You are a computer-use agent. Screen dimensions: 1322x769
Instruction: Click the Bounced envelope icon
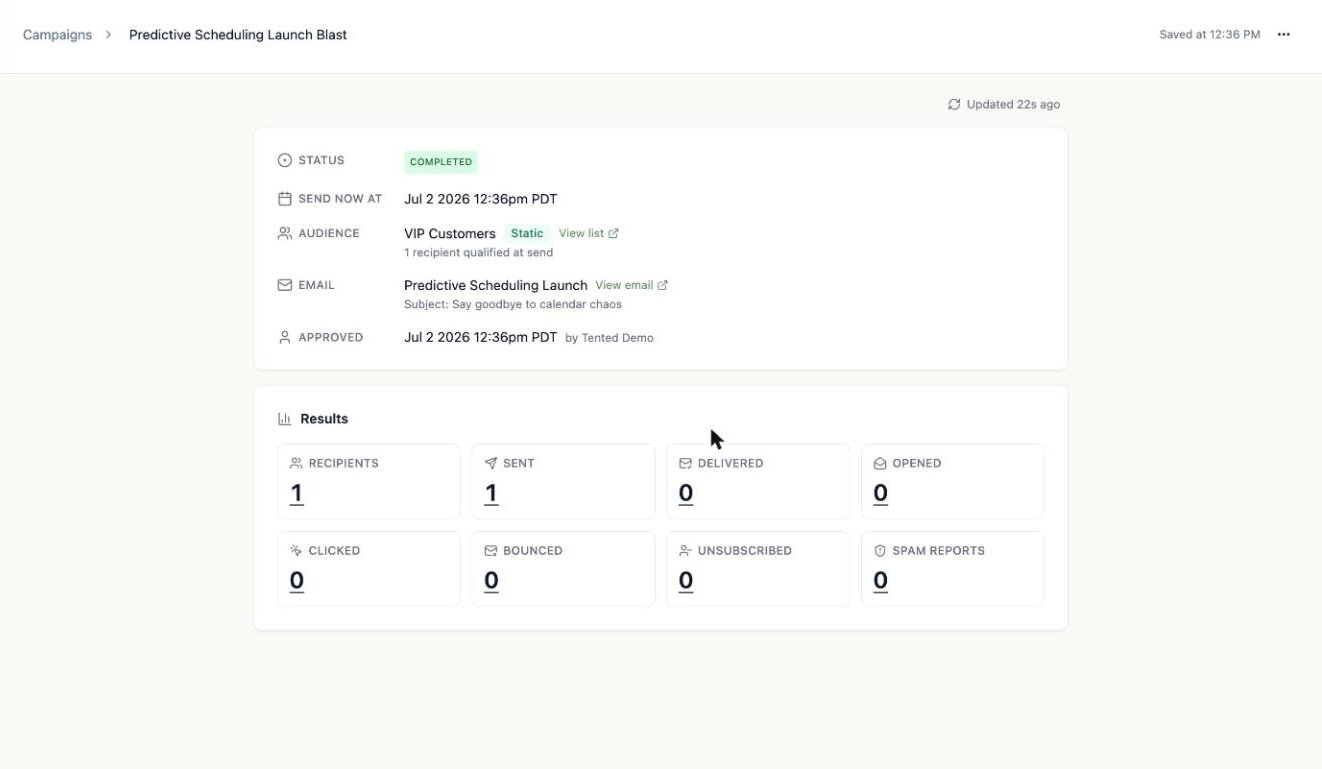tap(491, 550)
